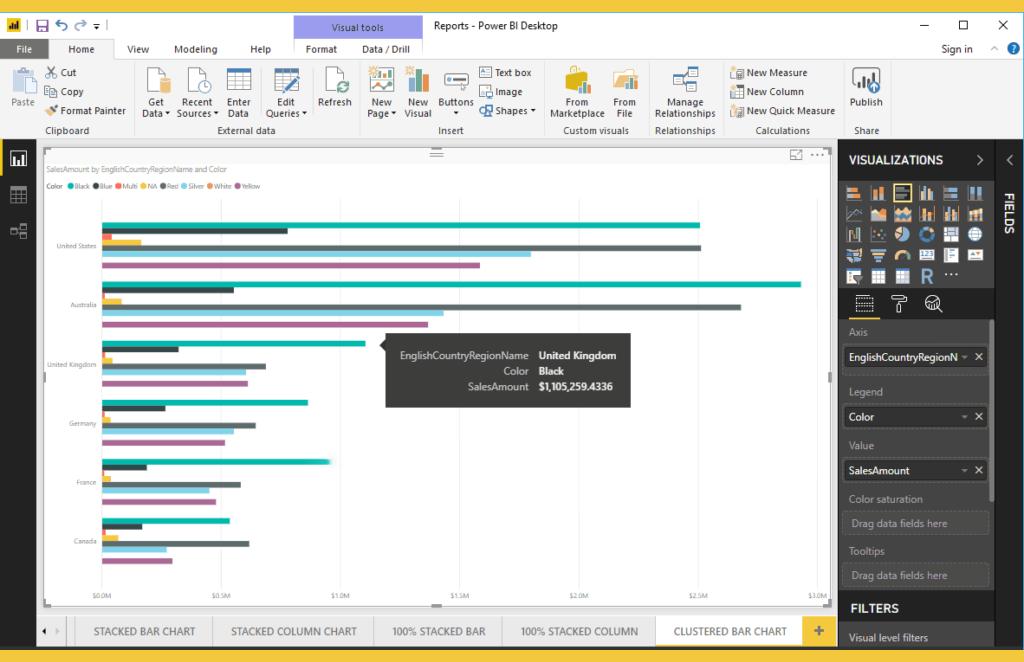Viewport: 1024px width, 662px height.
Task: Select the Gauge visualization
Action: click(903, 254)
